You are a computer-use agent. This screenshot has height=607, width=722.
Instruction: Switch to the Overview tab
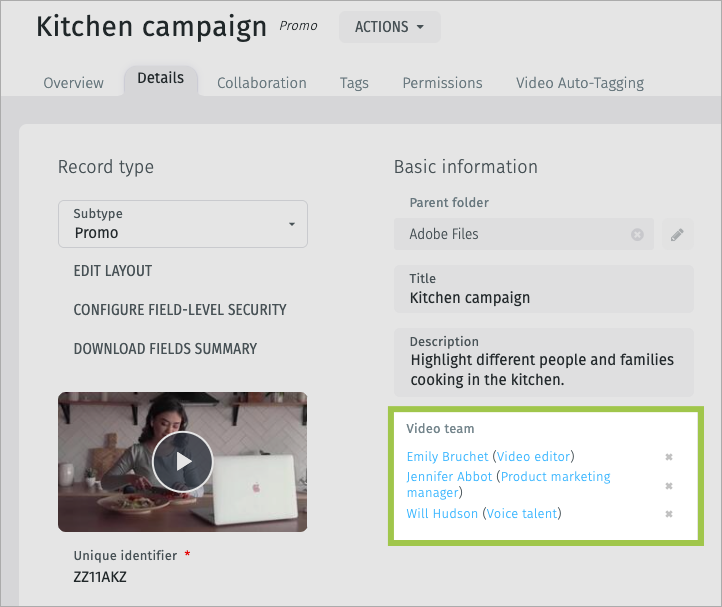pos(73,83)
